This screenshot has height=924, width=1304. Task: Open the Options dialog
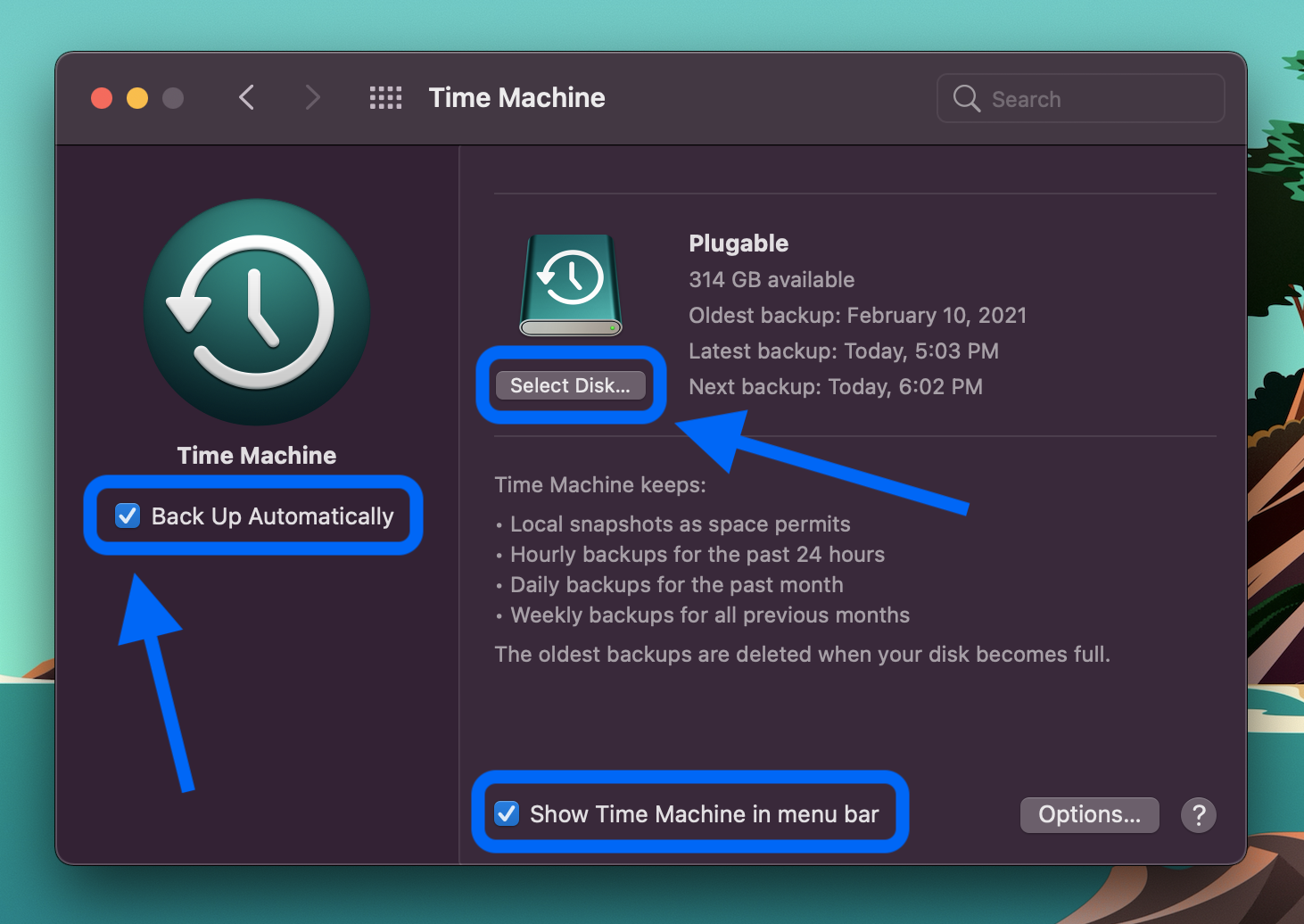[x=1089, y=814]
